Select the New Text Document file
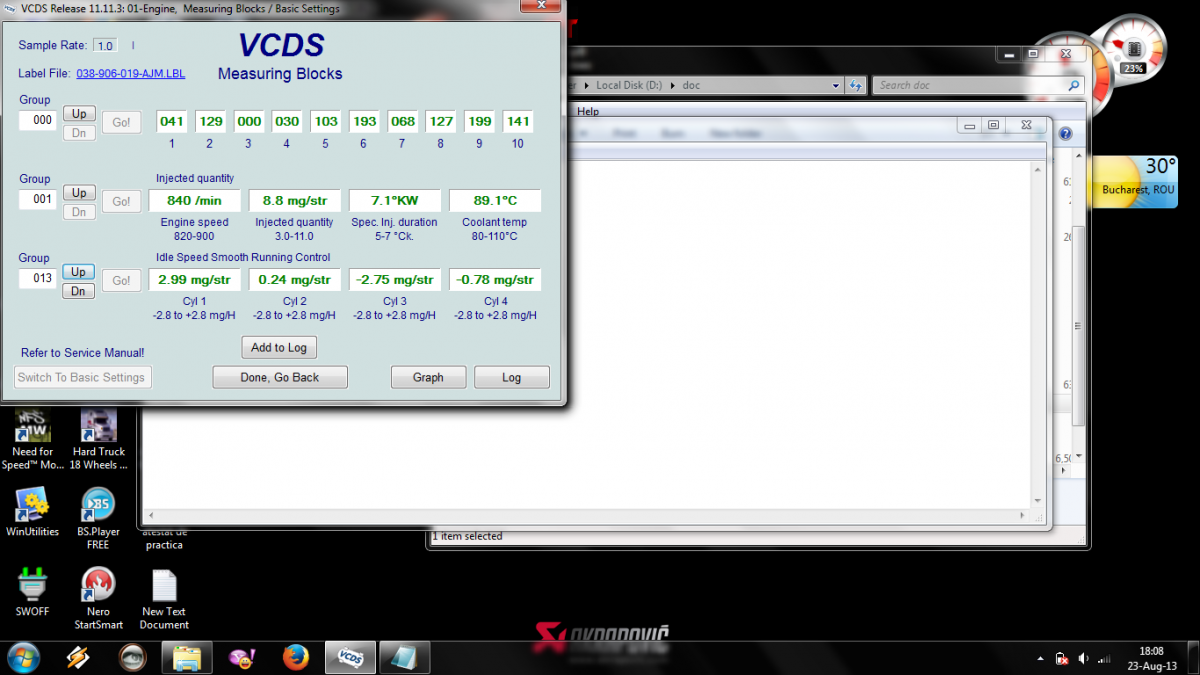 (x=164, y=598)
